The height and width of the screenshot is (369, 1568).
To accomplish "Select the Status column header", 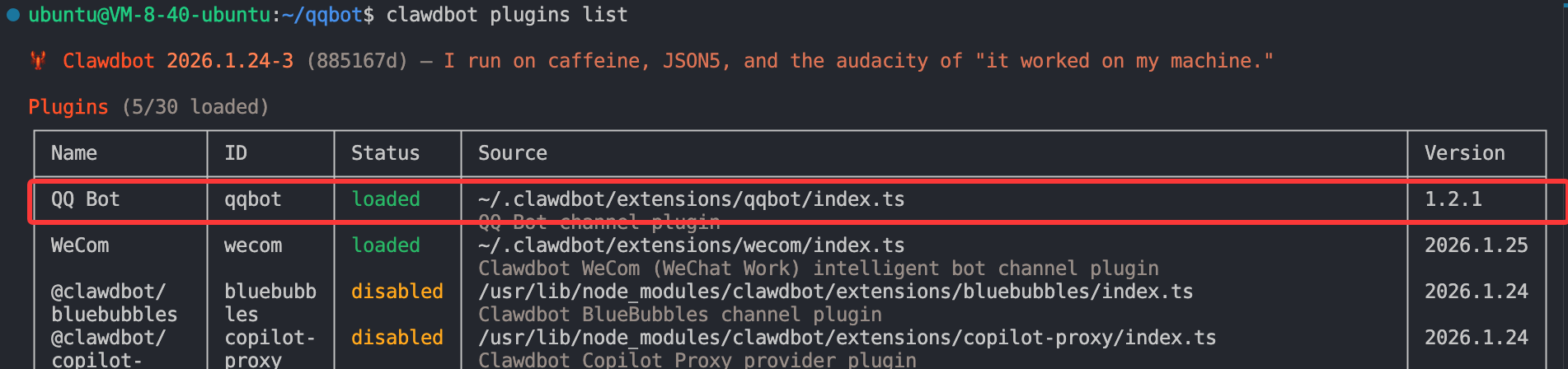I will (385, 153).
